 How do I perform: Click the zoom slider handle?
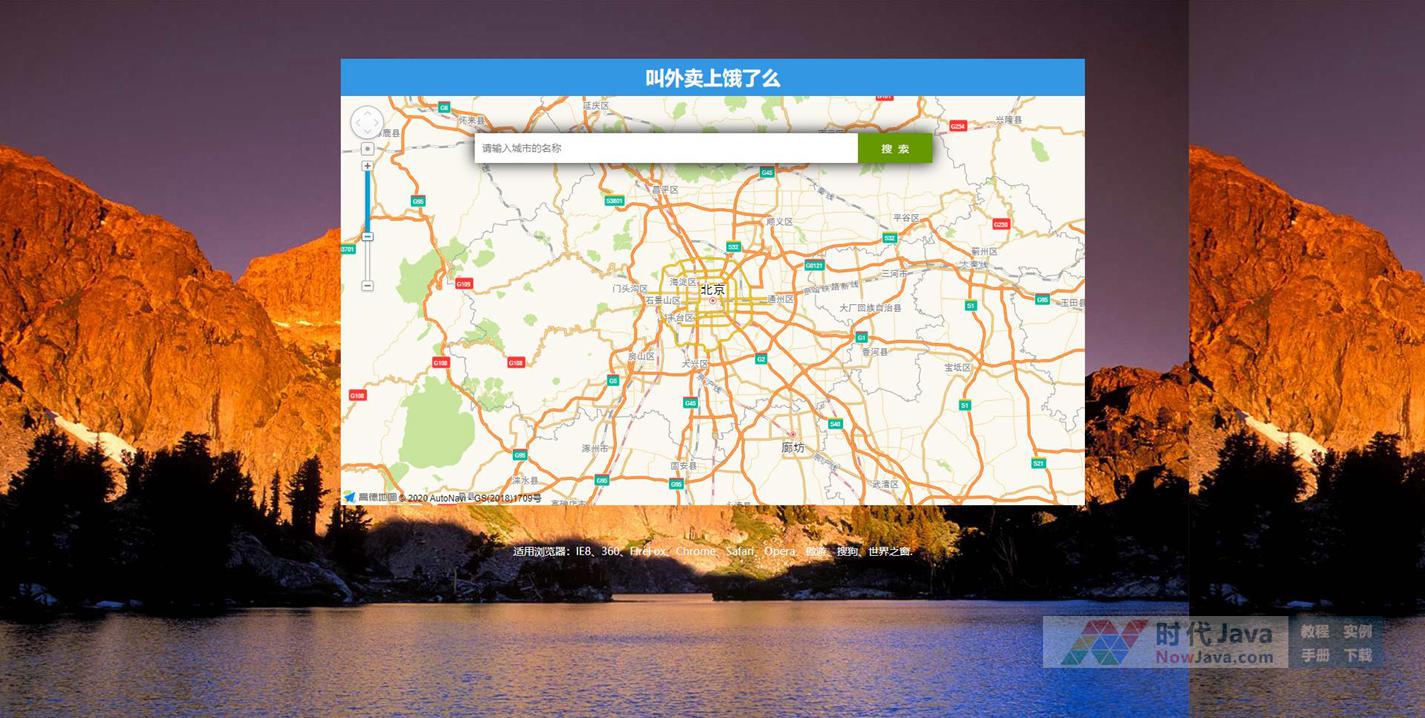click(367, 237)
